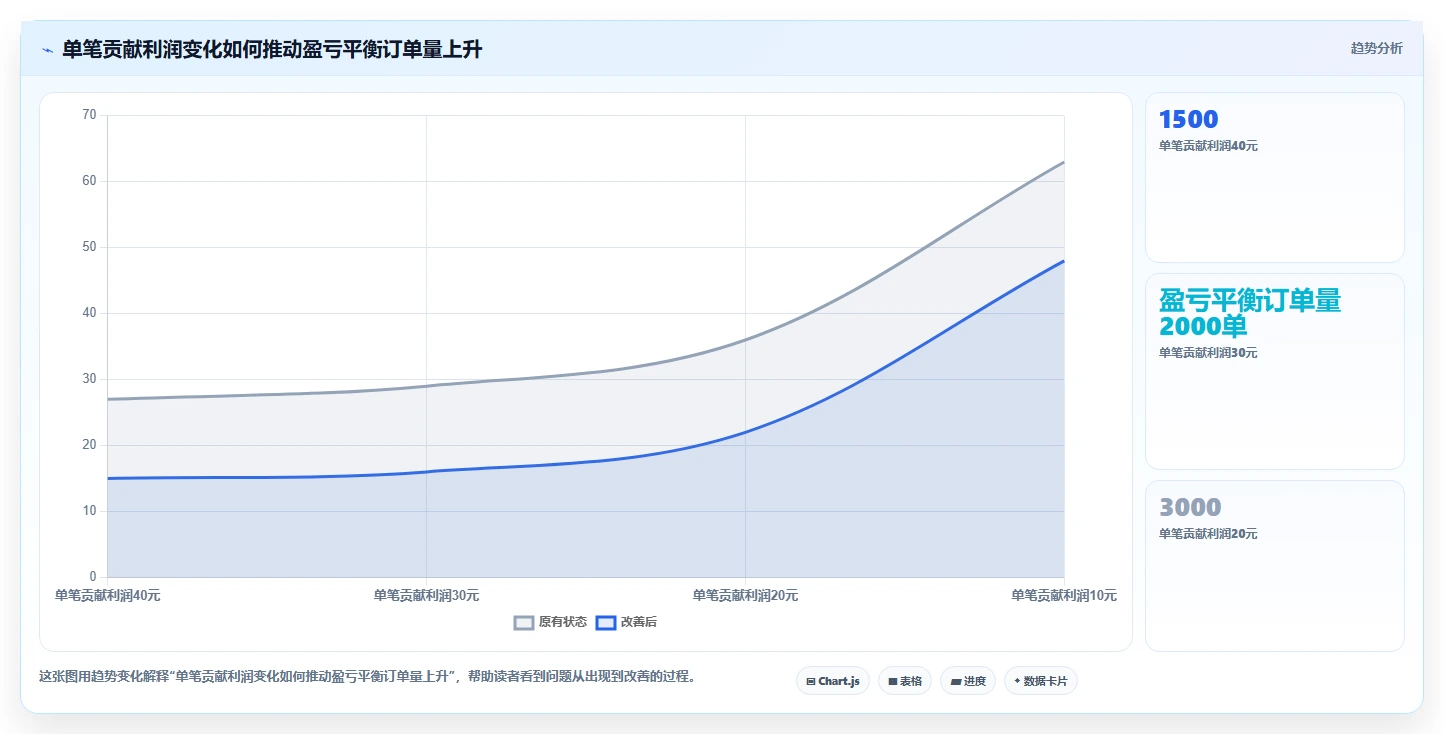Click the 进度 tag

pyautogui.click(x=968, y=681)
